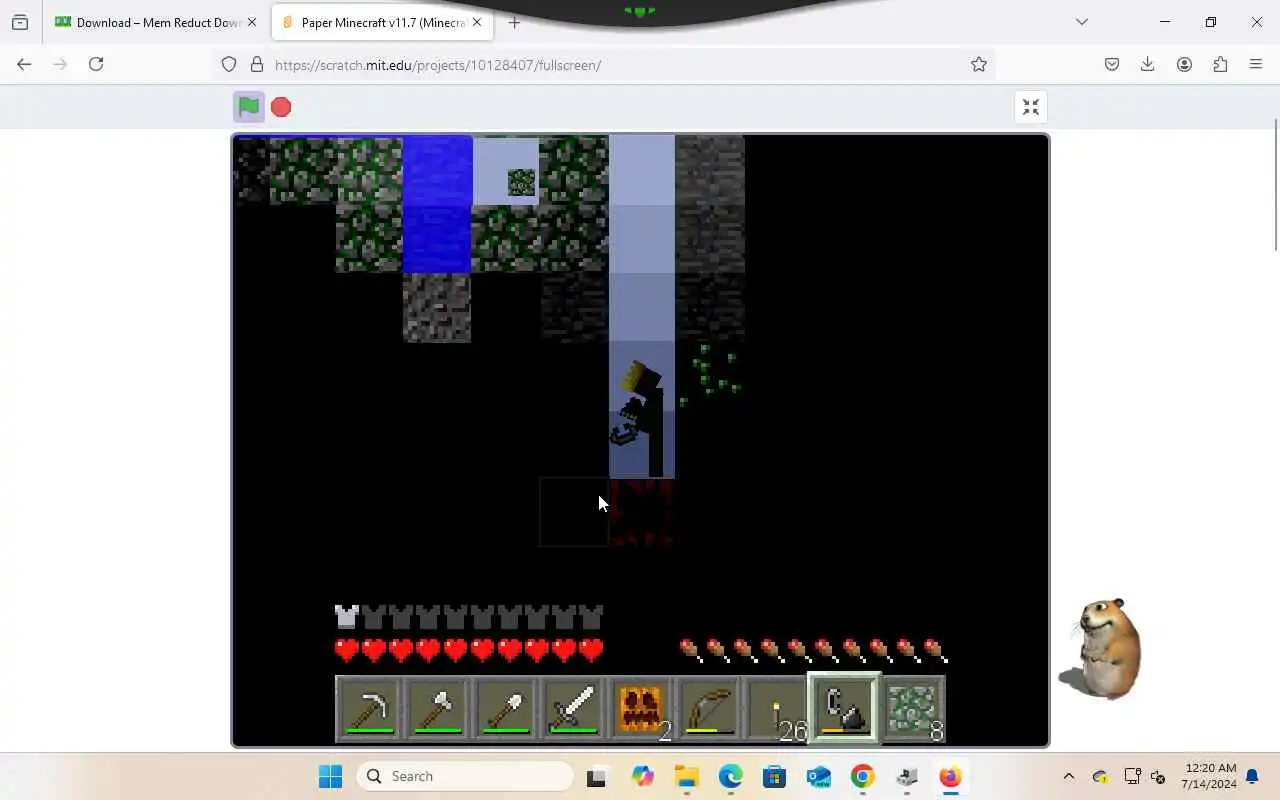Click the green flag to start the game
1280x800 pixels.
[x=249, y=107]
